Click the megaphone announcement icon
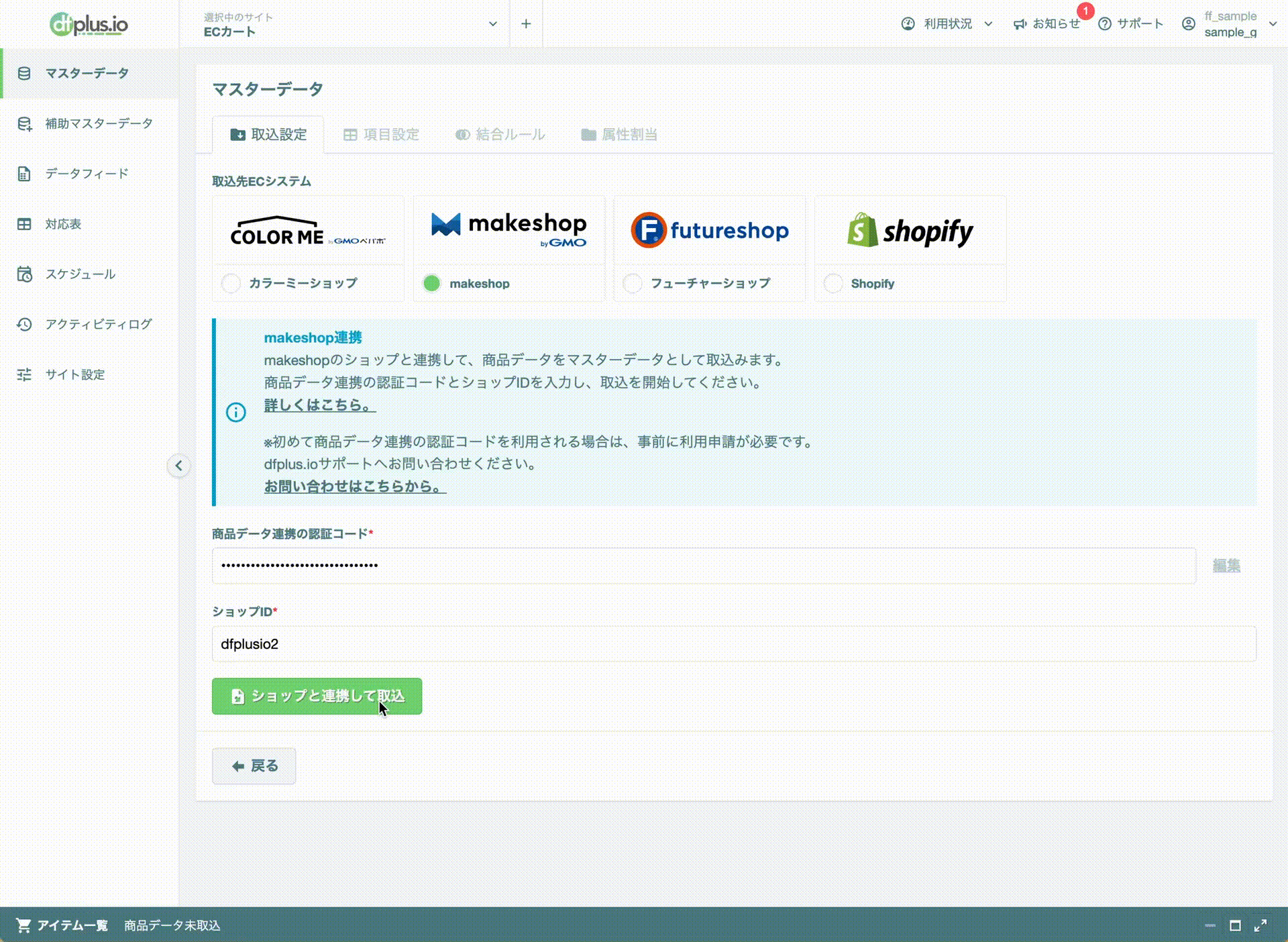 coord(1020,24)
